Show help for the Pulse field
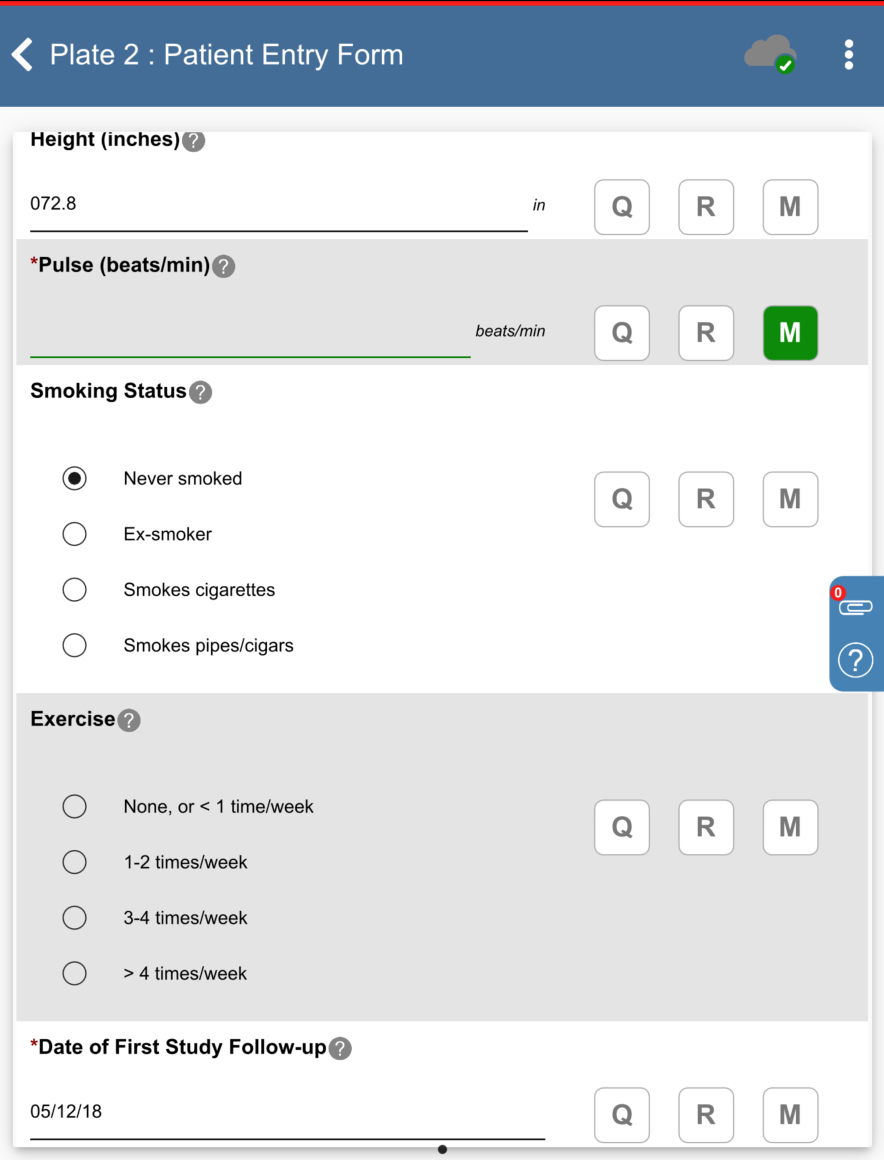 coord(224,266)
